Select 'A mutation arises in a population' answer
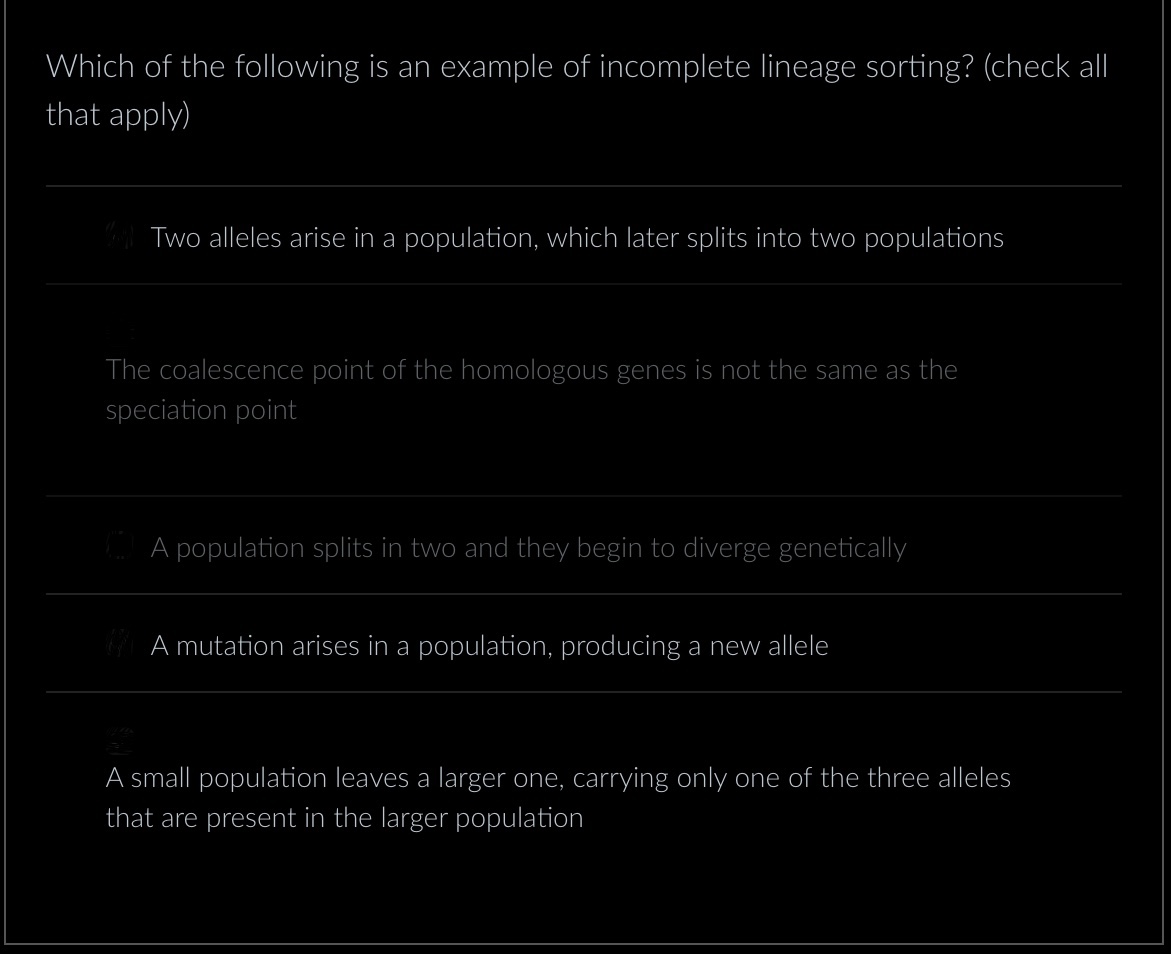The height and width of the screenshot is (954, 1171). pyautogui.click(x=489, y=645)
